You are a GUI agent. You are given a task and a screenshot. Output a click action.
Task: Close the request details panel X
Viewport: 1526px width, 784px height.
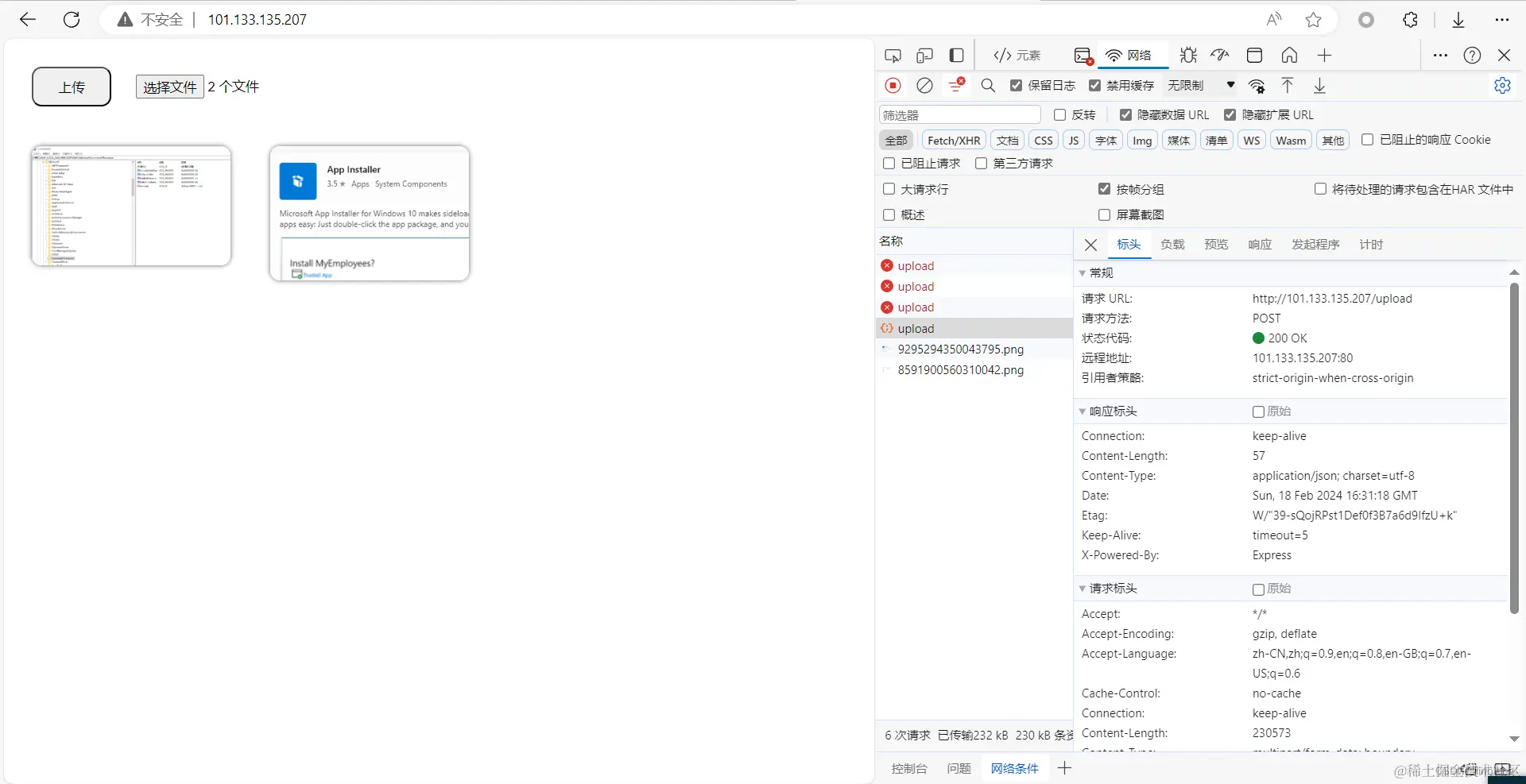1091,245
